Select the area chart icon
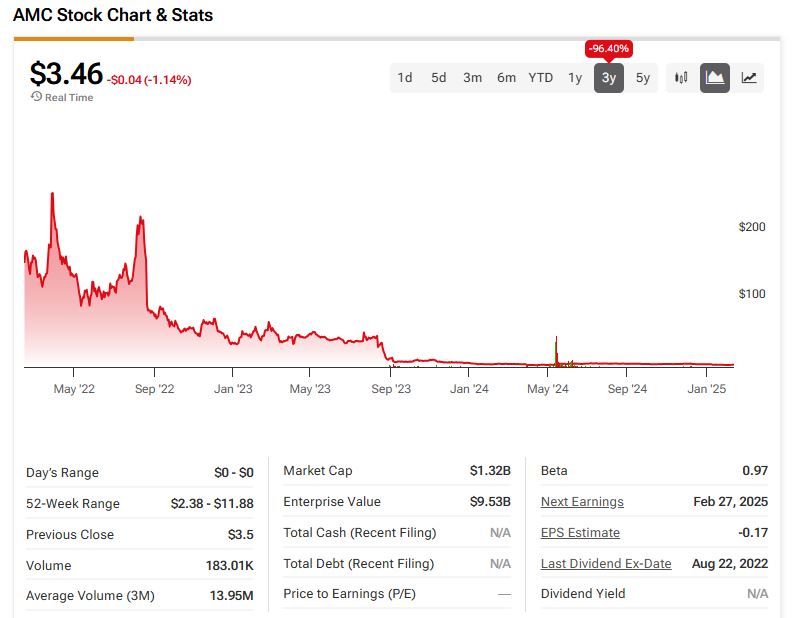 pyautogui.click(x=715, y=78)
